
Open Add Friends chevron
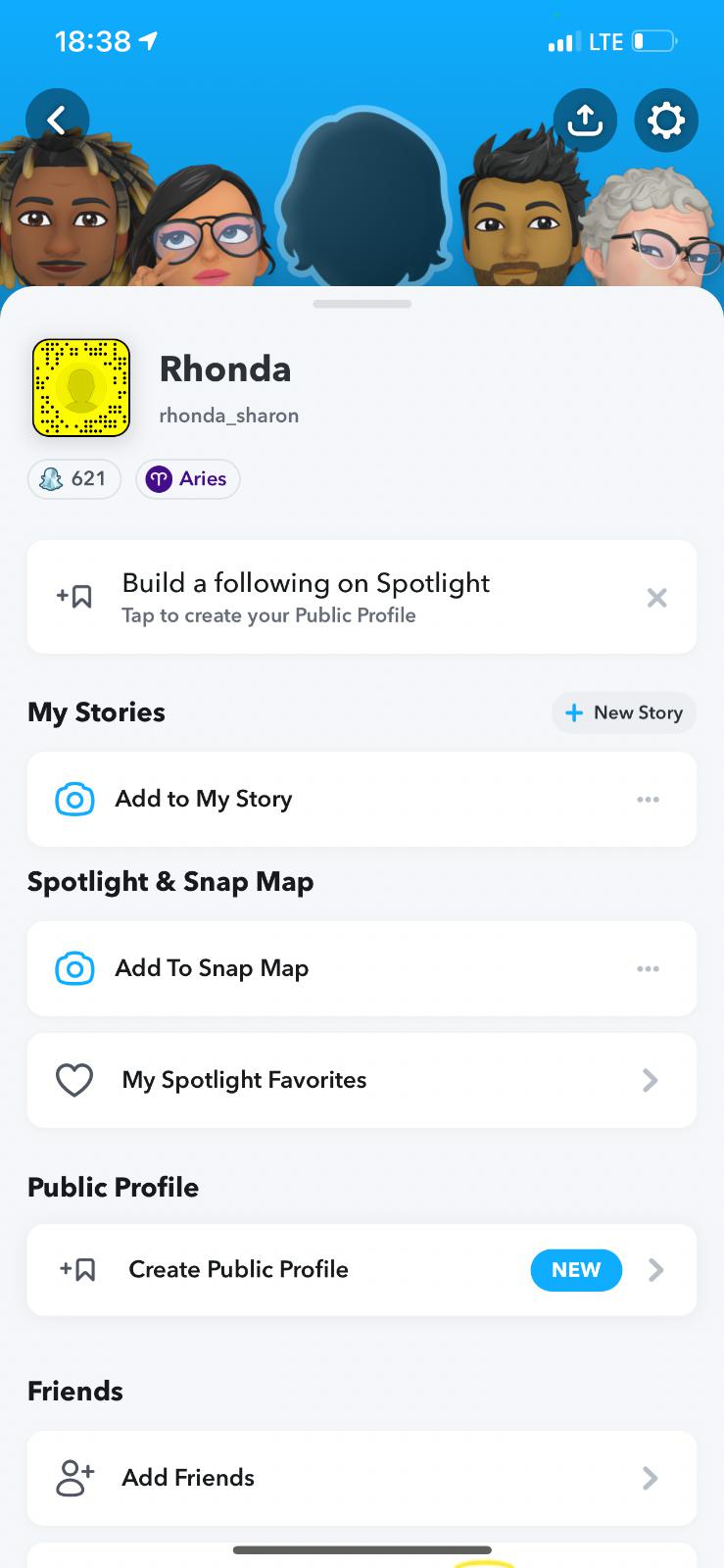pos(650,1478)
